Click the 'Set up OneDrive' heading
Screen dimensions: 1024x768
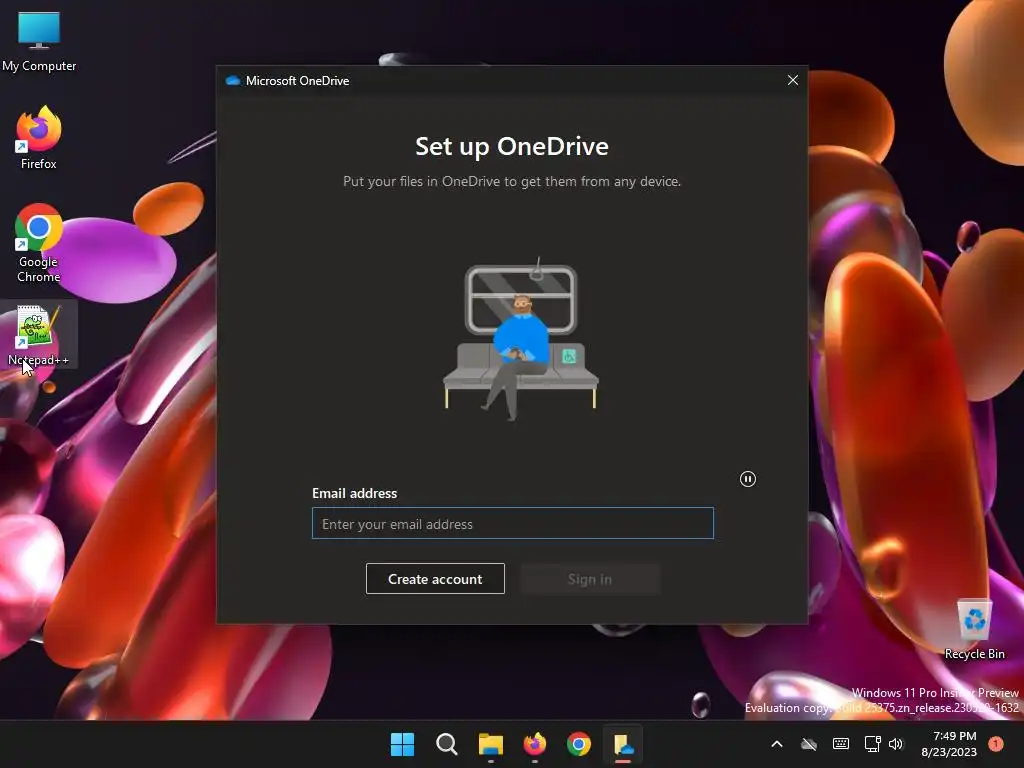click(x=512, y=146)
